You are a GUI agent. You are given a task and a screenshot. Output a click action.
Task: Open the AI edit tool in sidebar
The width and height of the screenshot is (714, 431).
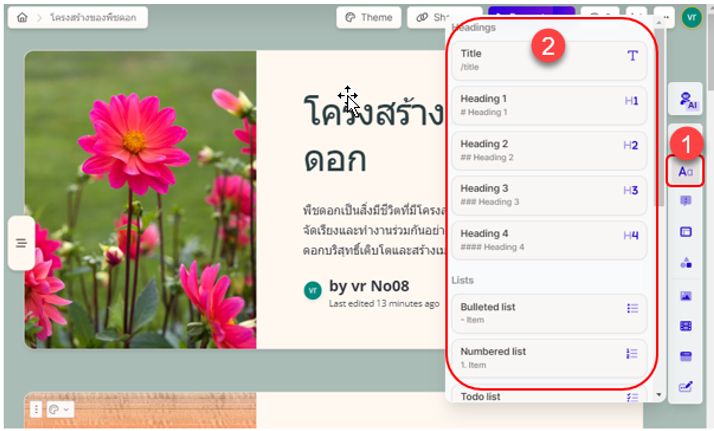click(685, 99)
